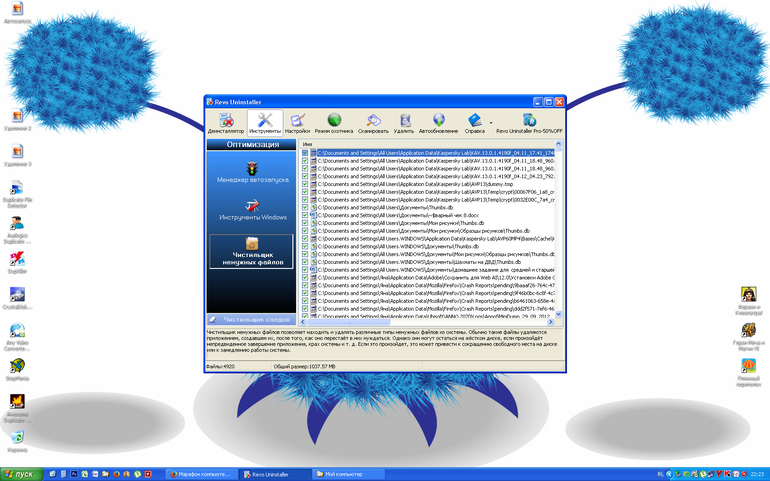The image size is (770, 481).
Task: Uncheck checkbox for Adobe Сохранить для Web row
Action: pyautogui.click(x=305, y=278)
